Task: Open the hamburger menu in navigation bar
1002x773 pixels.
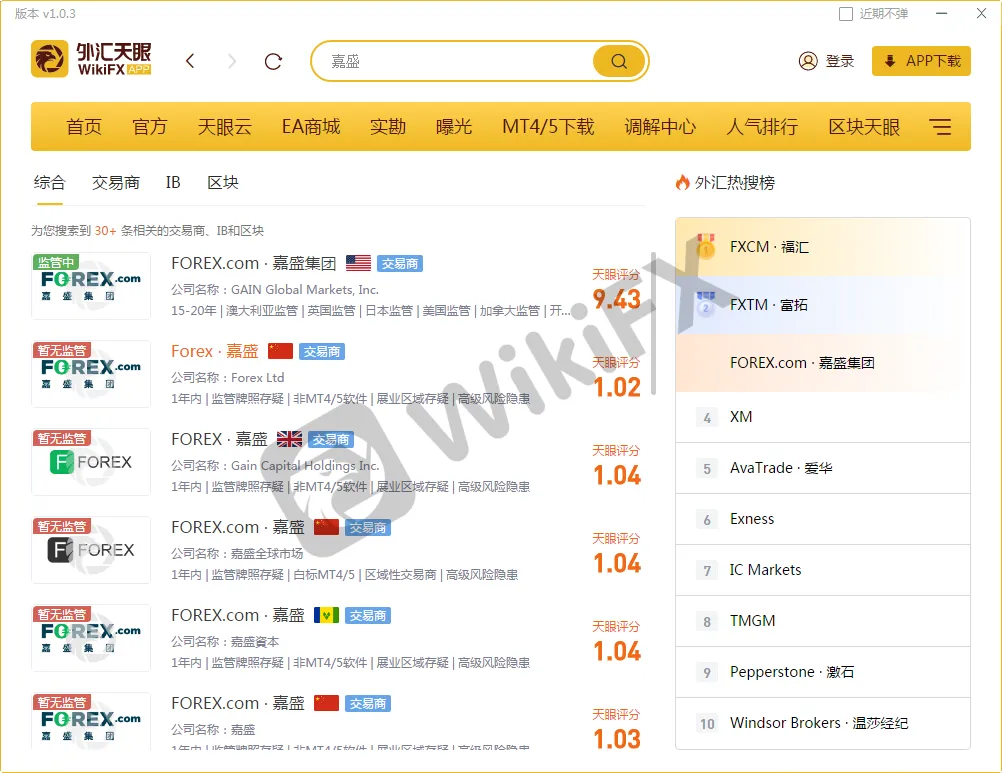Action: 940,126
